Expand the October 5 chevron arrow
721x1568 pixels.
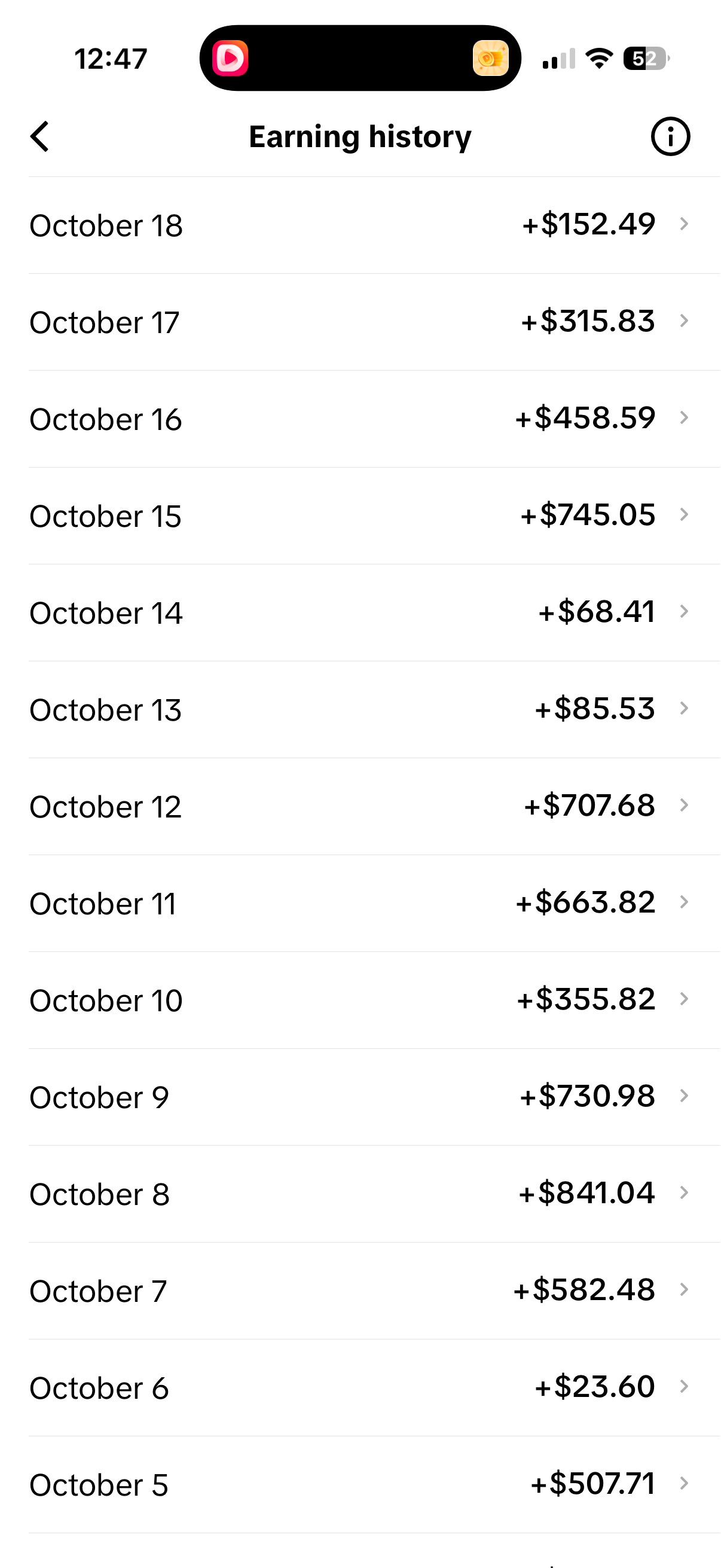pyautogui.click(x=684, y=1484)
